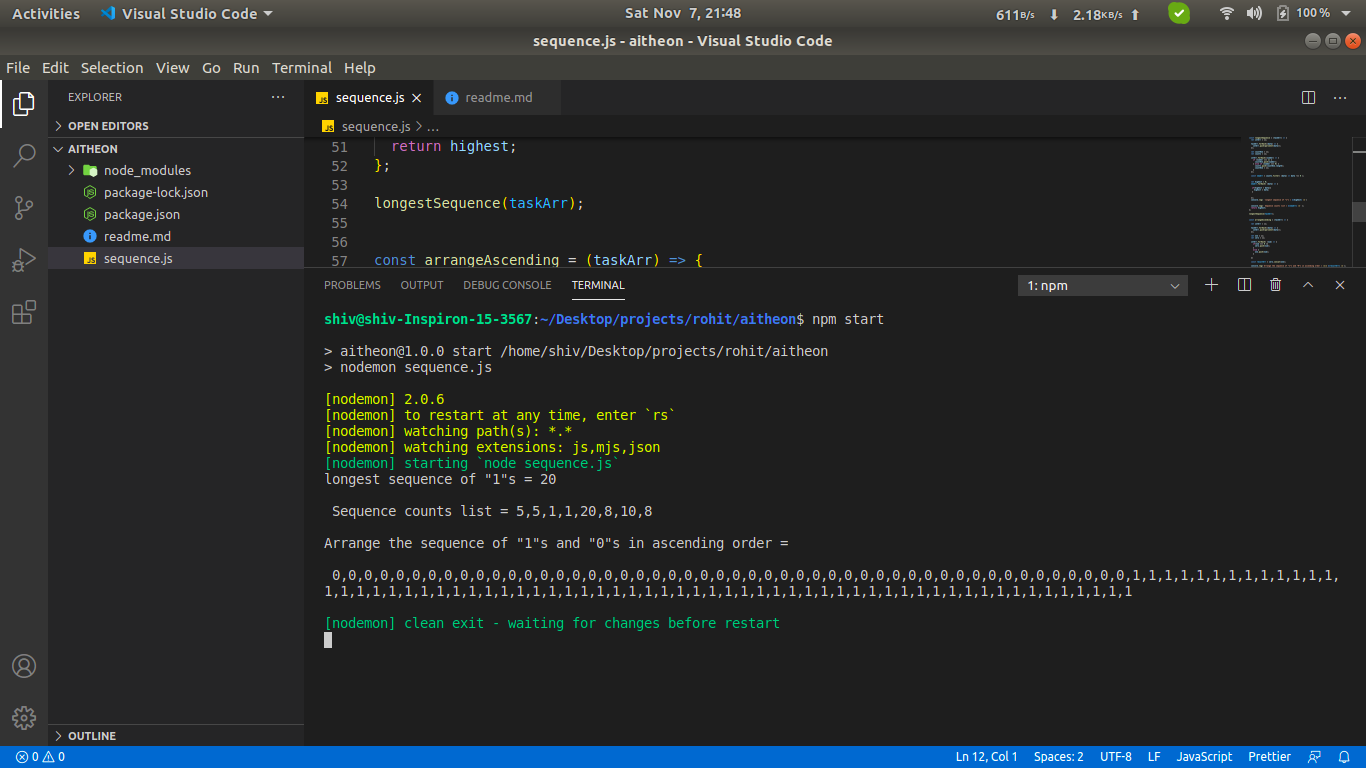Image resolution: width=1366 pixels, height=768 pixels.
Task: Open the Manage gear menu
Action: [x=24, y=718]
